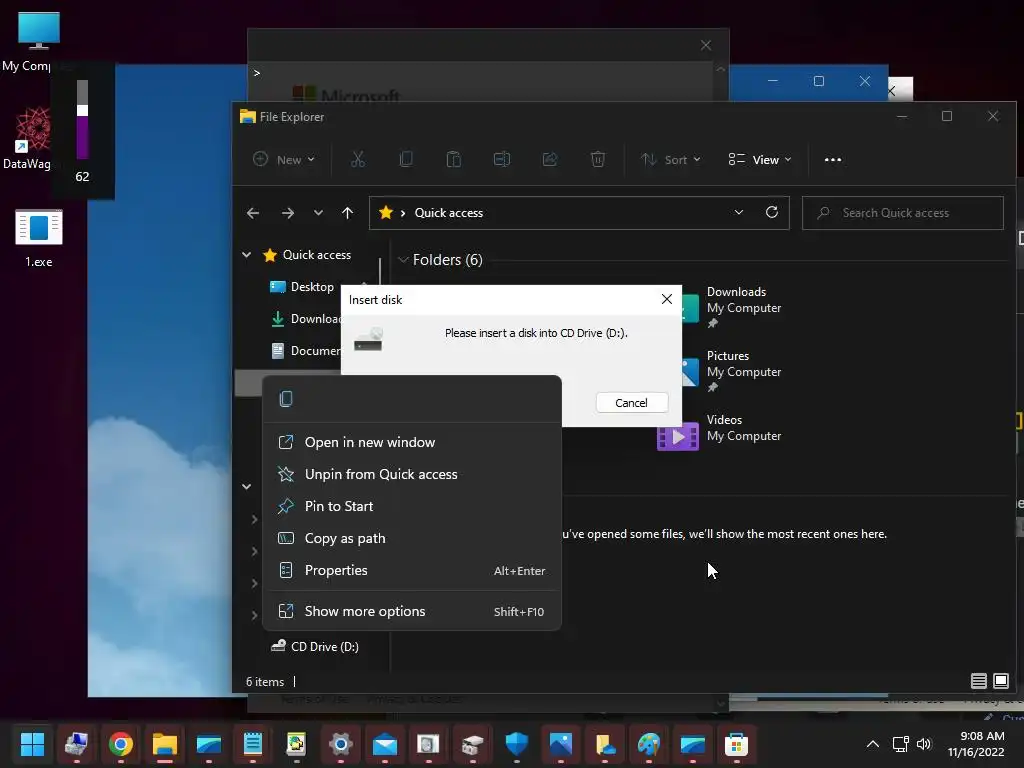Open Settings gear in the taskbar
This screenshot has width=1024, height=768.
(x=340, y=744)
